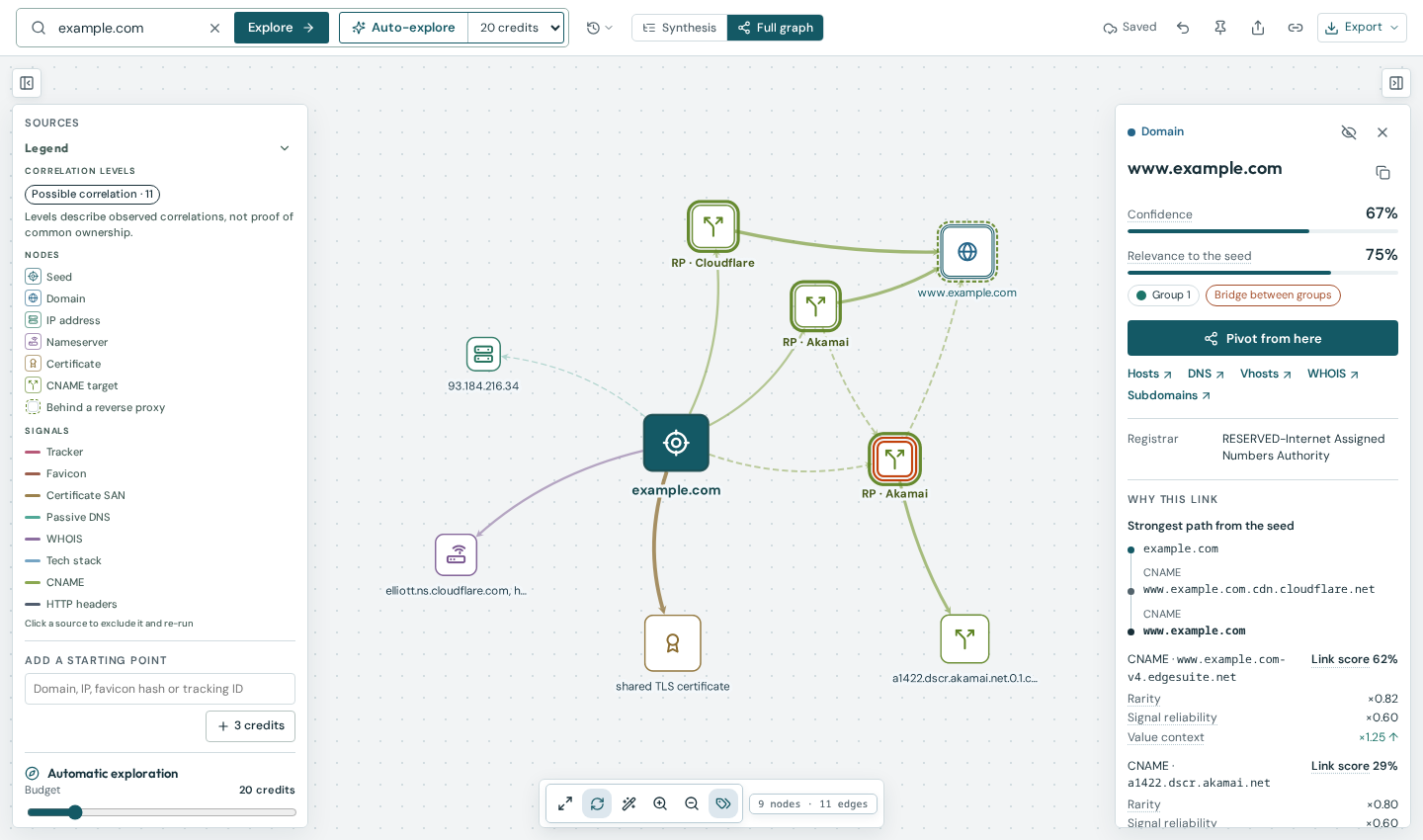Toggle the refresh layout button in graph toolbar
The height and width of the screenshot is (840, 1423).
[x=597, y=803]
